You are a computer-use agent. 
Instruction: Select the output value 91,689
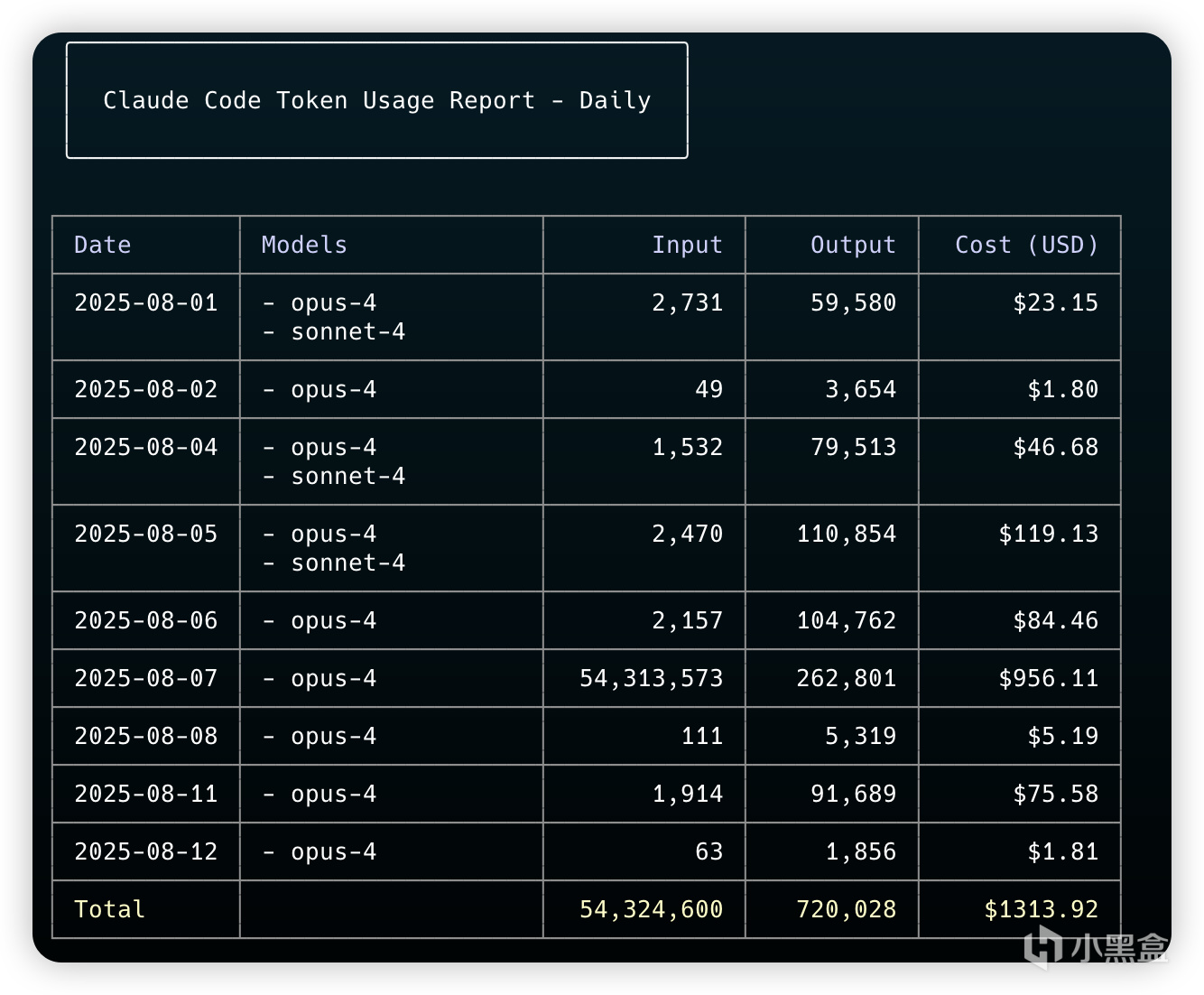pyautogui.click(x=854, y=794)
